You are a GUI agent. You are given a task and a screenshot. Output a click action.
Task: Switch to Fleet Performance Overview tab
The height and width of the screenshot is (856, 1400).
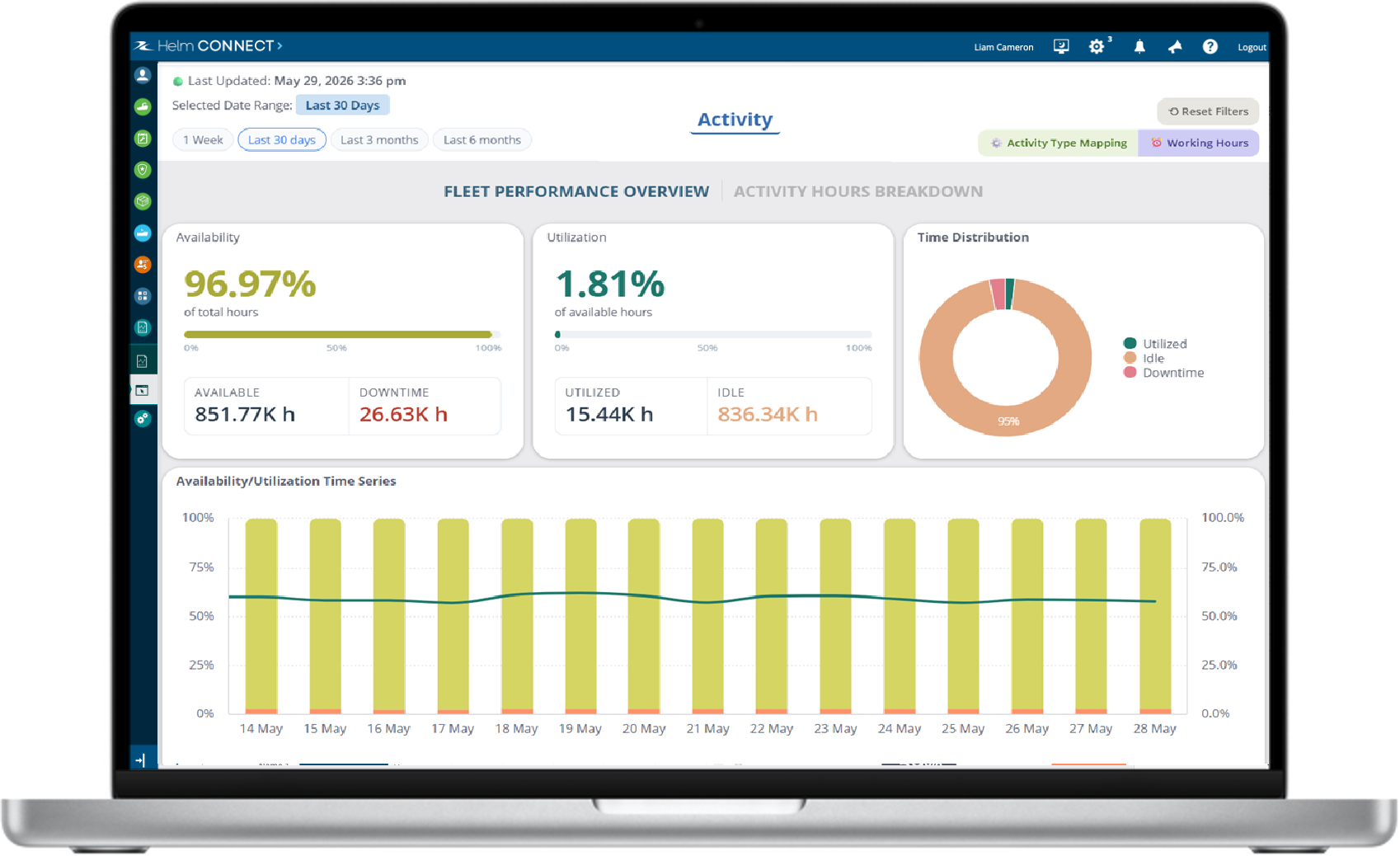[x=576, y=191]
